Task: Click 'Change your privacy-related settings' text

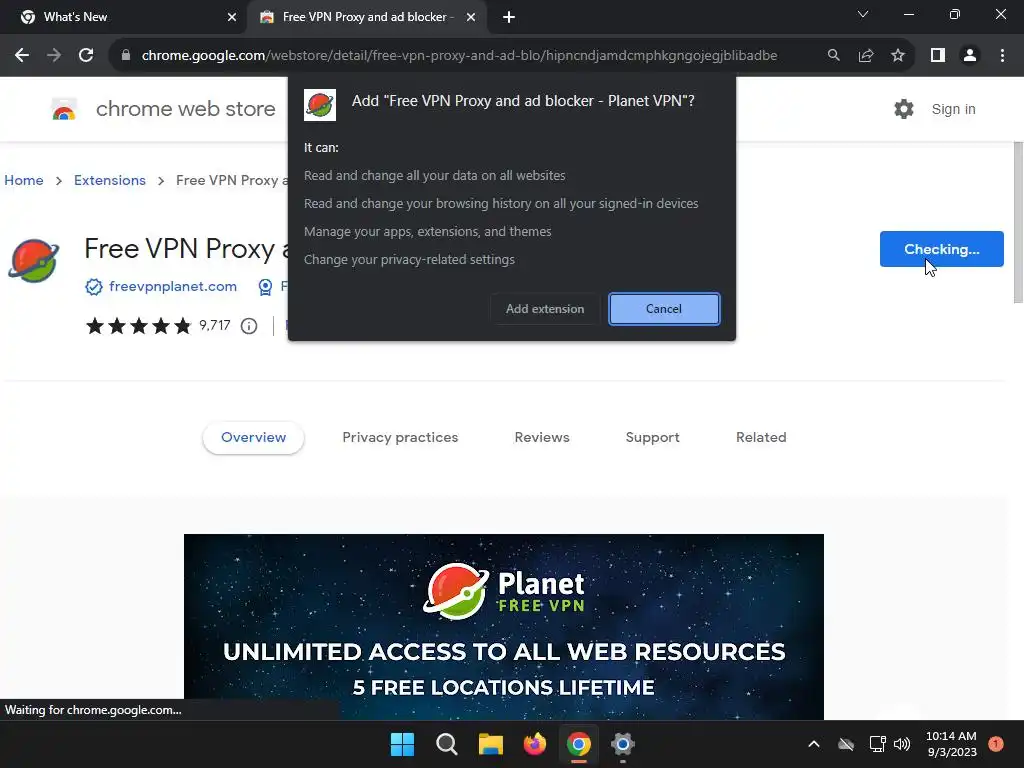Action: coord(409,260)
